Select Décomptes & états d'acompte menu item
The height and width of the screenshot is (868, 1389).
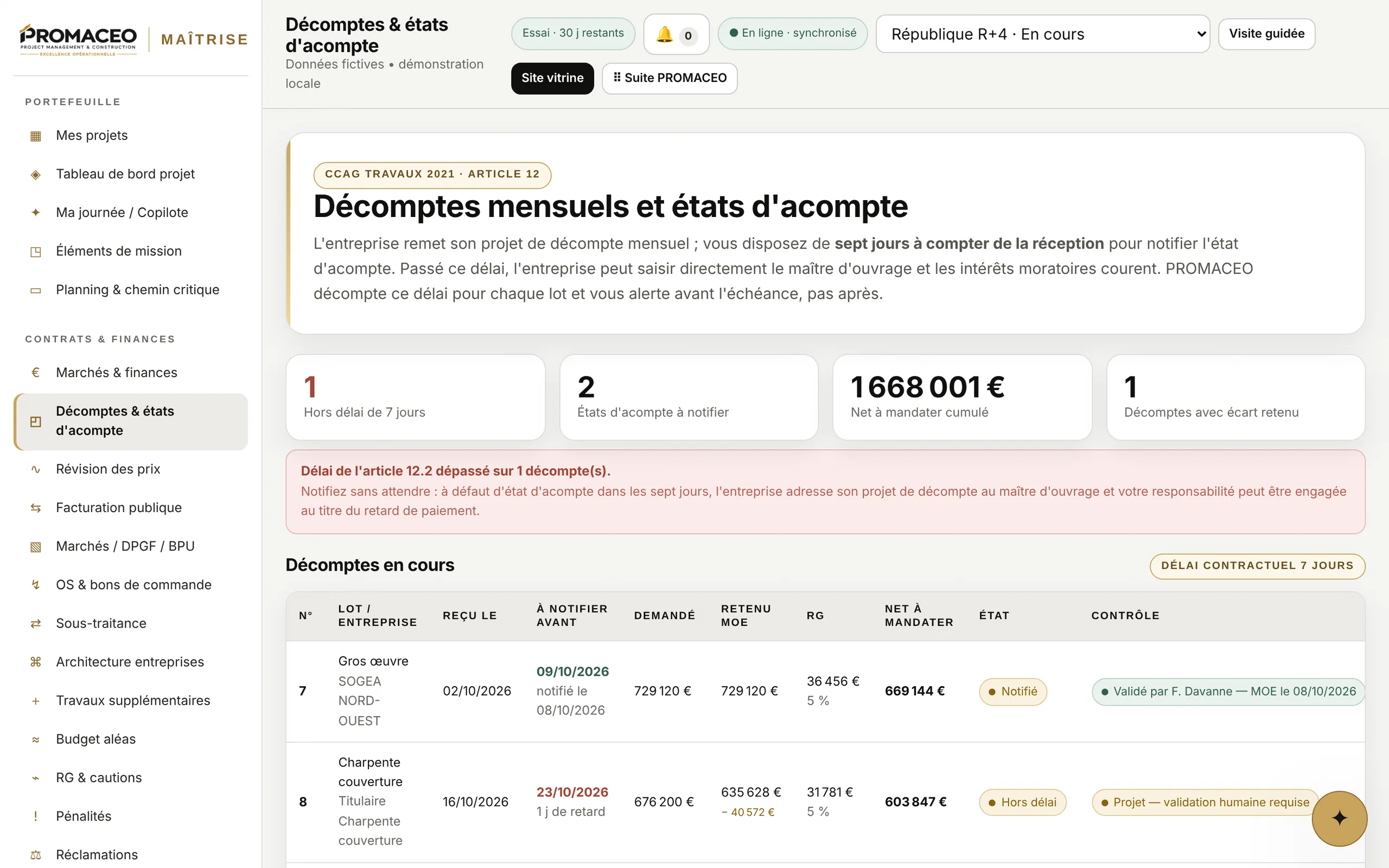pos(131,422)
